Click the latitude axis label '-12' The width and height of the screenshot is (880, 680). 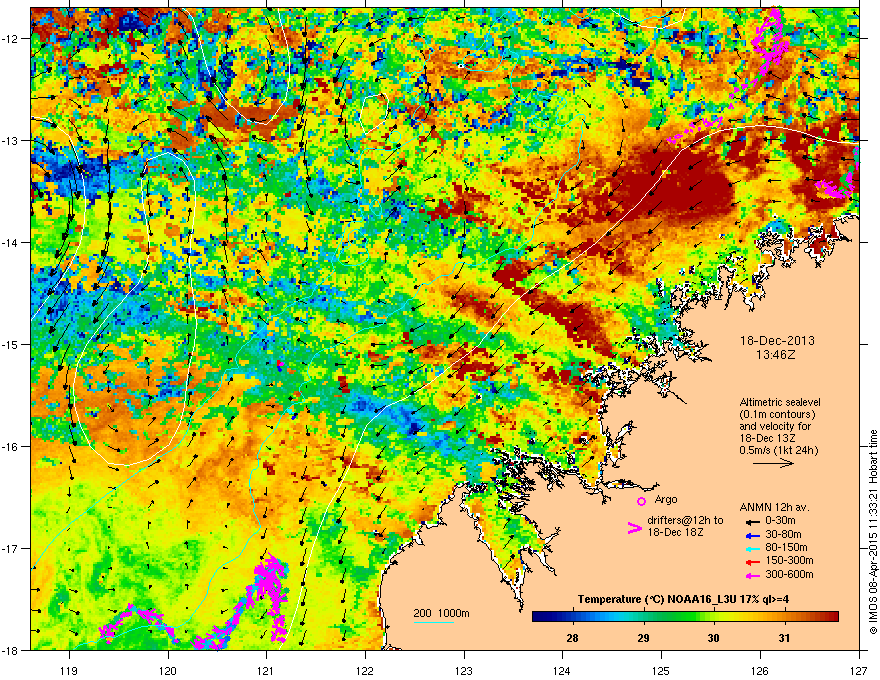(x=11, y=39)
